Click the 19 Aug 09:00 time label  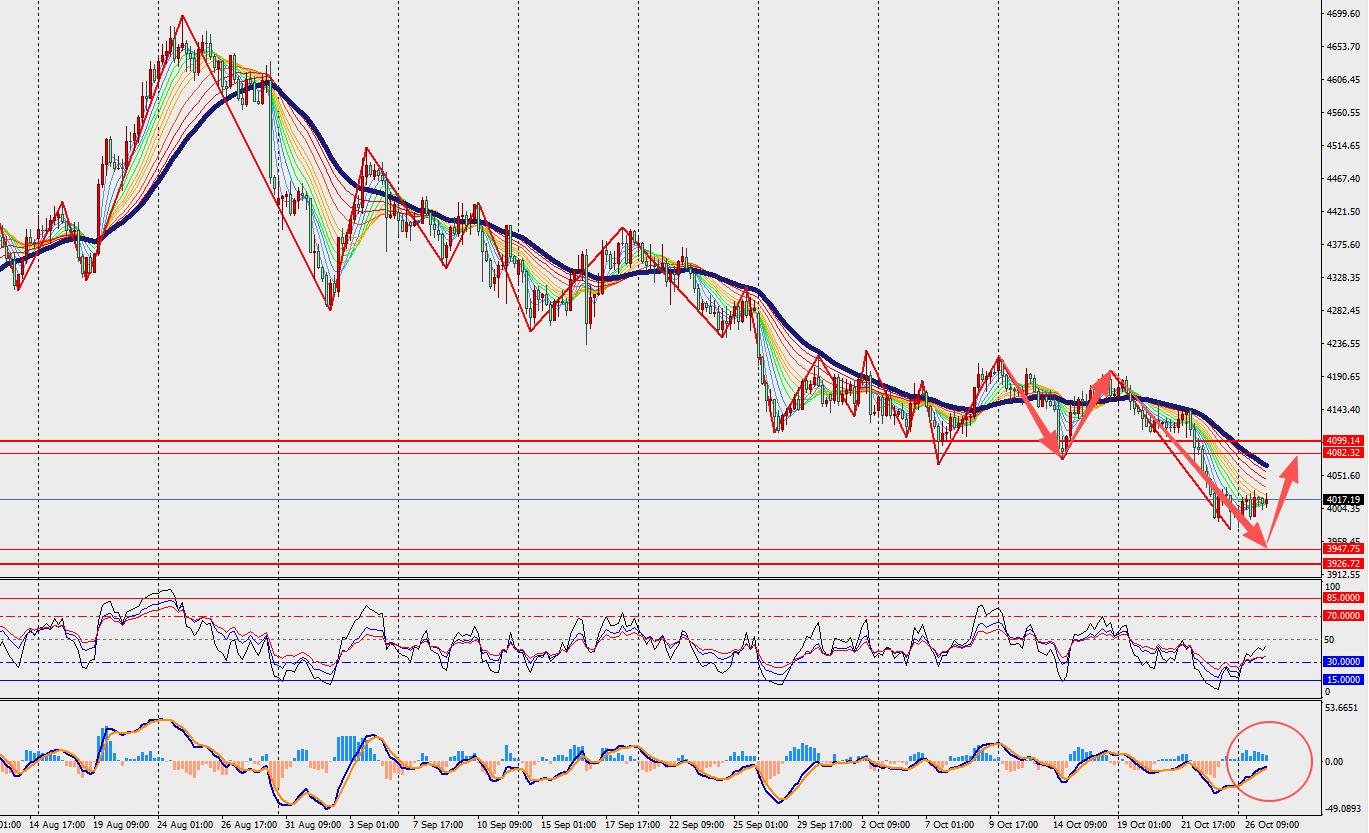[121, 826]
